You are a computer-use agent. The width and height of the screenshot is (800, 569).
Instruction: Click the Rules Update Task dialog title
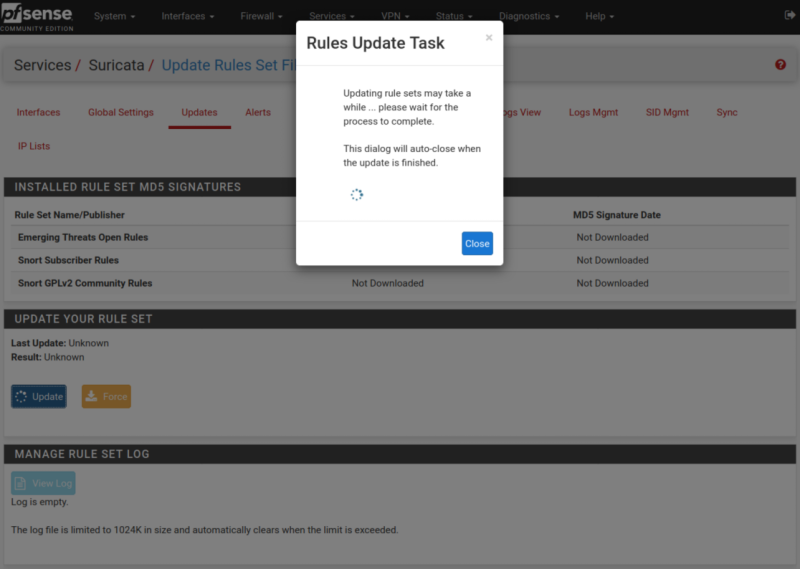coord(376,43)
